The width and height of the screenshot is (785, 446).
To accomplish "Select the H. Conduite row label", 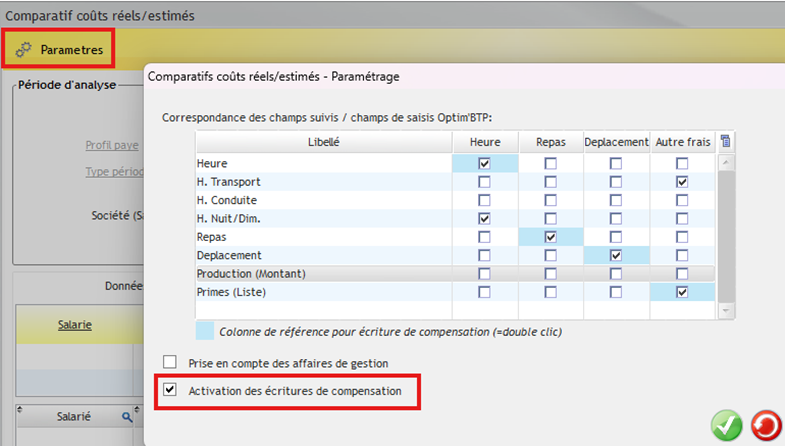I will [x=227, y=200].
